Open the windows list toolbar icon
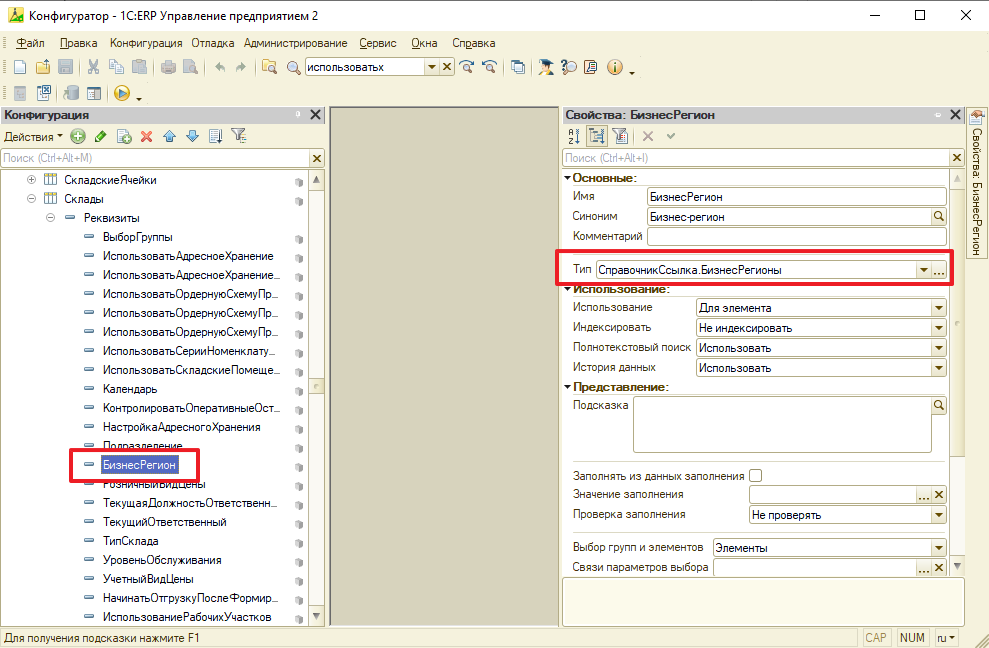 (x=518, y=67)
